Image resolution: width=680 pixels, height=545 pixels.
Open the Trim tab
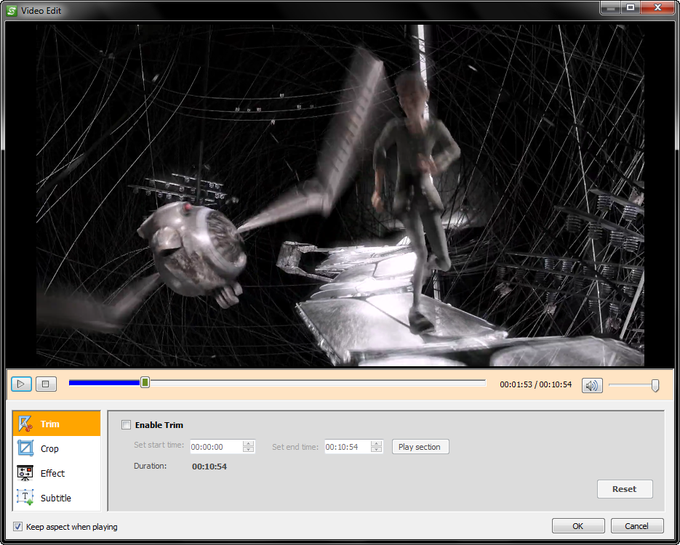[57, 424]
